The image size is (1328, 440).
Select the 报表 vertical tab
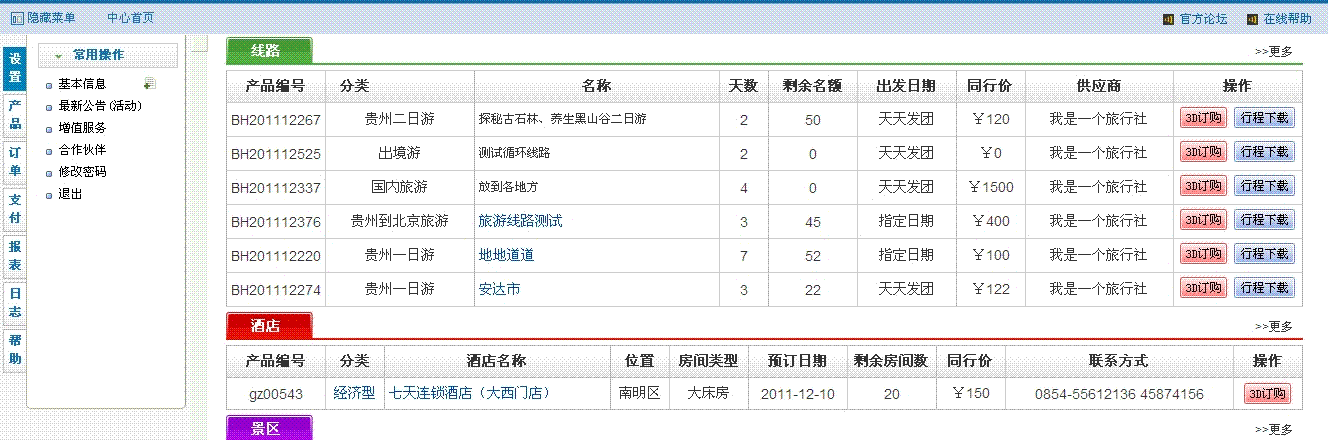(15, 256)
